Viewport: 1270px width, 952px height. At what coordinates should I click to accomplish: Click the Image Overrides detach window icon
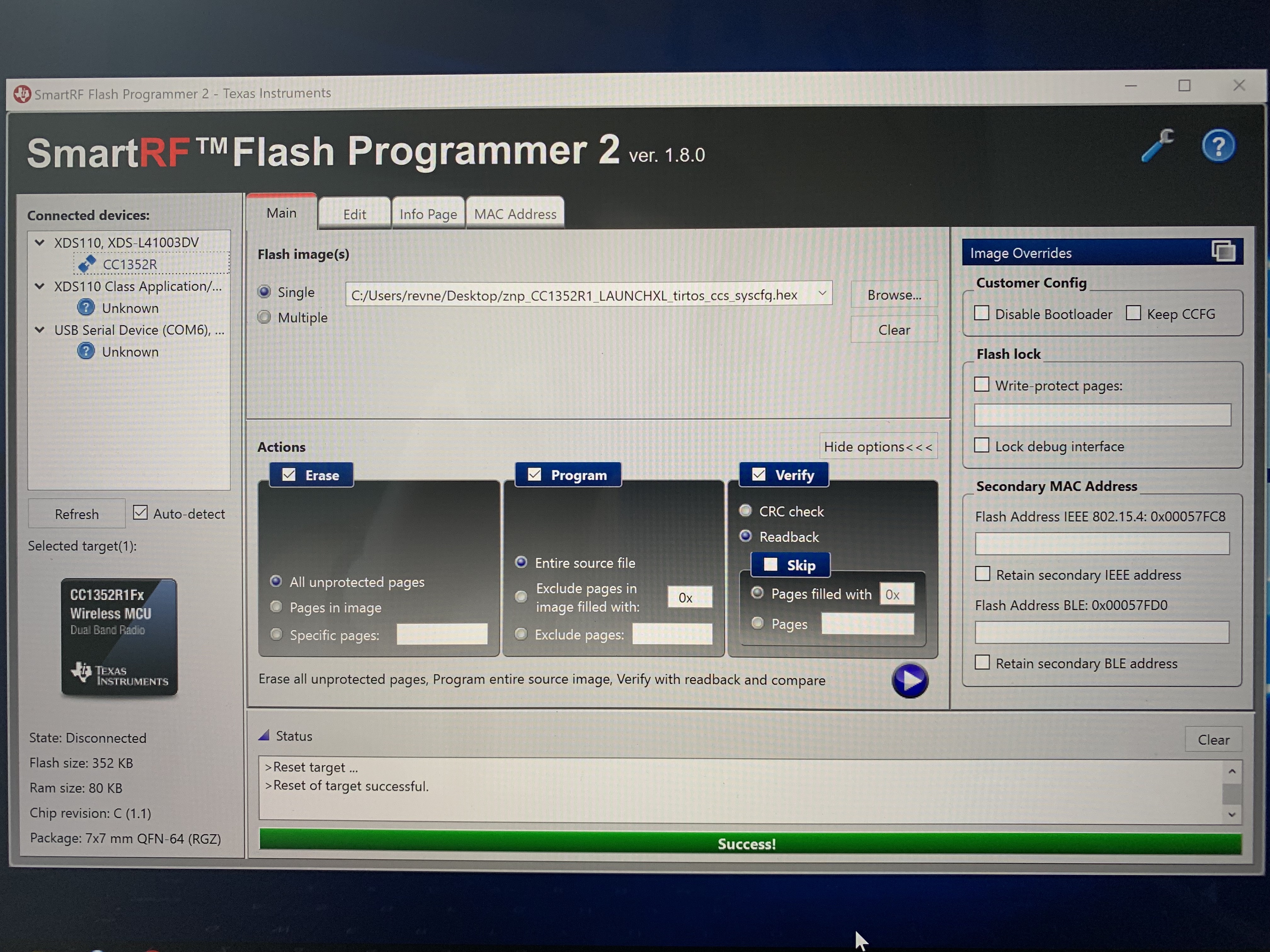1223,251
